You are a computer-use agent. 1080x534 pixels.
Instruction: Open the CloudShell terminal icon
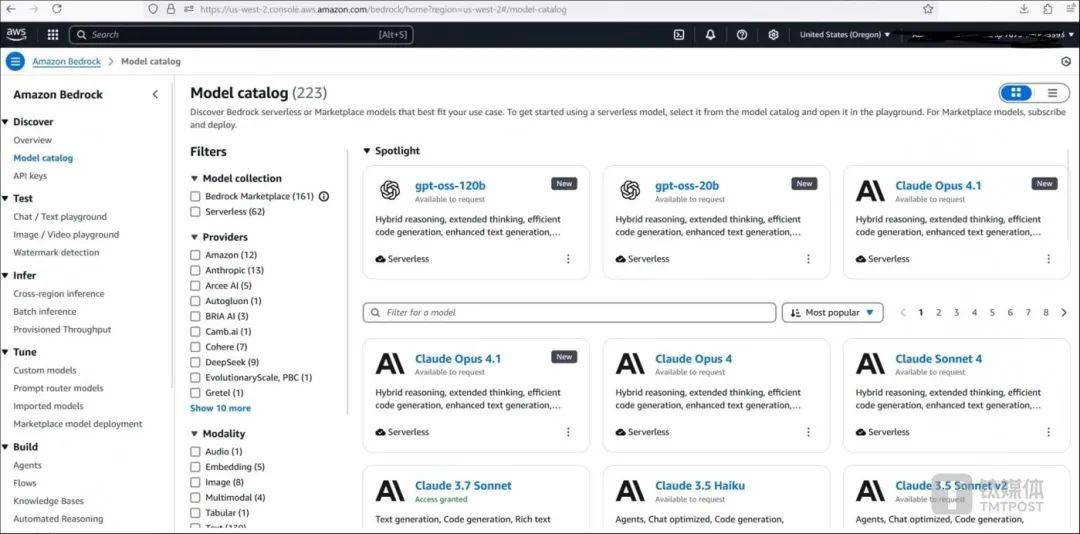(678, 34)
